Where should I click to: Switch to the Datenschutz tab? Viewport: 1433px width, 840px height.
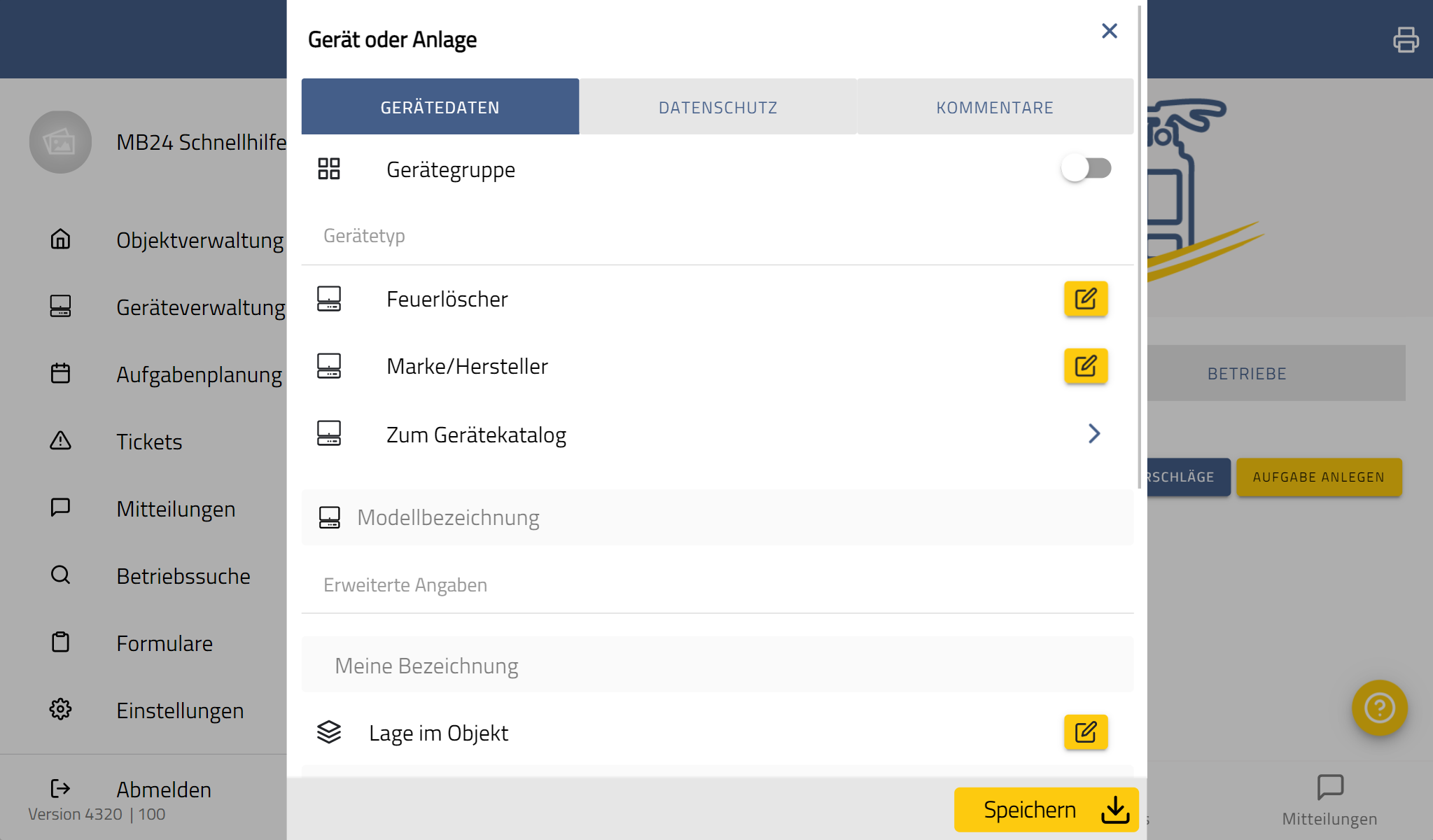(718, 107)
